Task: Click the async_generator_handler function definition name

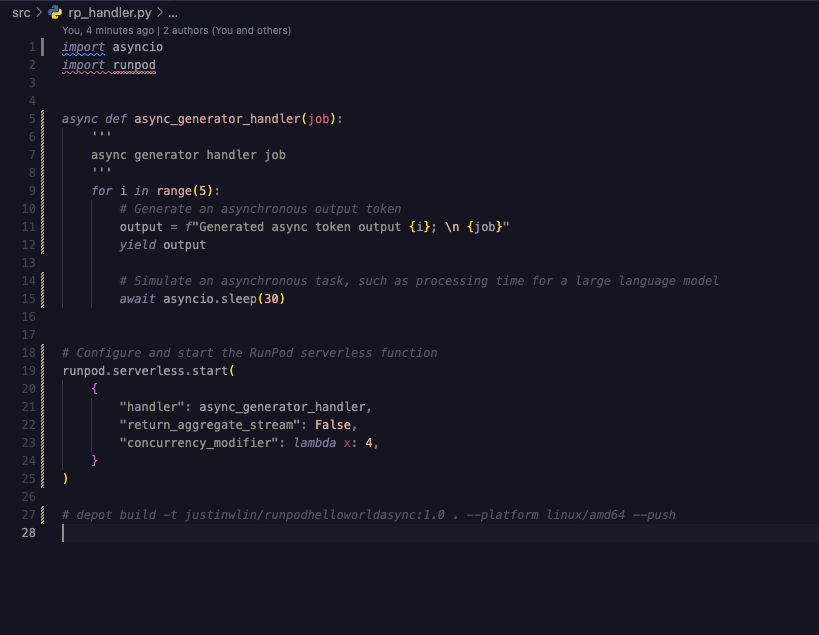Action: pos(217,119)
